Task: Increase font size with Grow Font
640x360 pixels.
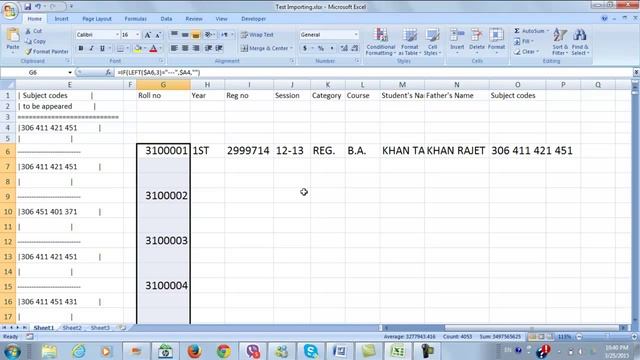Action: pyautogui.click(x=148, y=35)
